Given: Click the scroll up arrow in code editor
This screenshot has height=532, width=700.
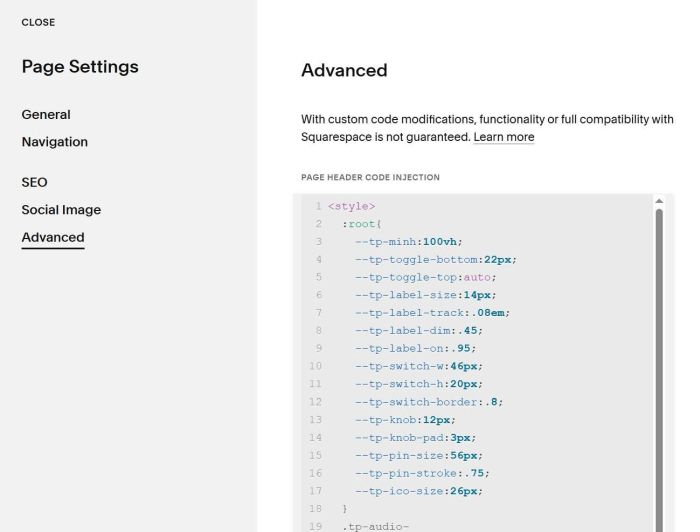Looking at the screenshot, I should [658, 201].
